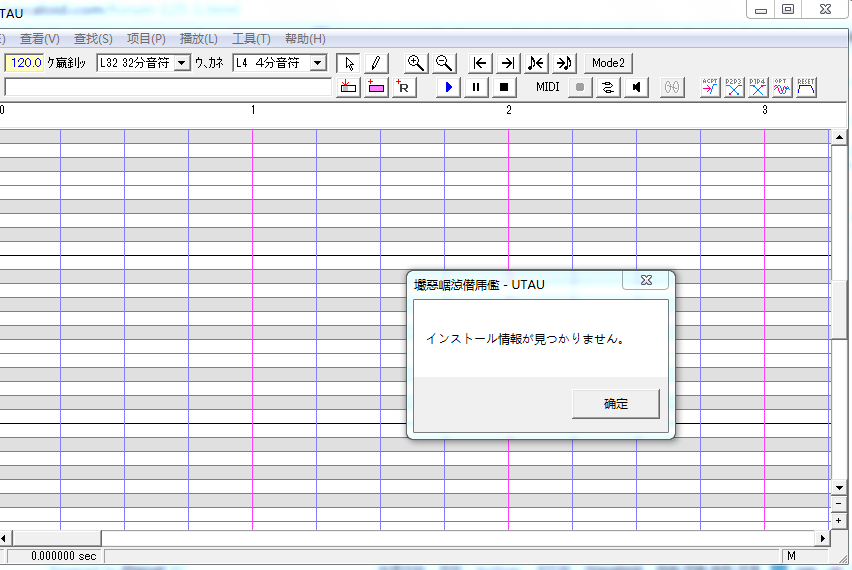Screen dimensions: 852x570
Task: Open the 工具(T) menu
Action: [252, 39]
